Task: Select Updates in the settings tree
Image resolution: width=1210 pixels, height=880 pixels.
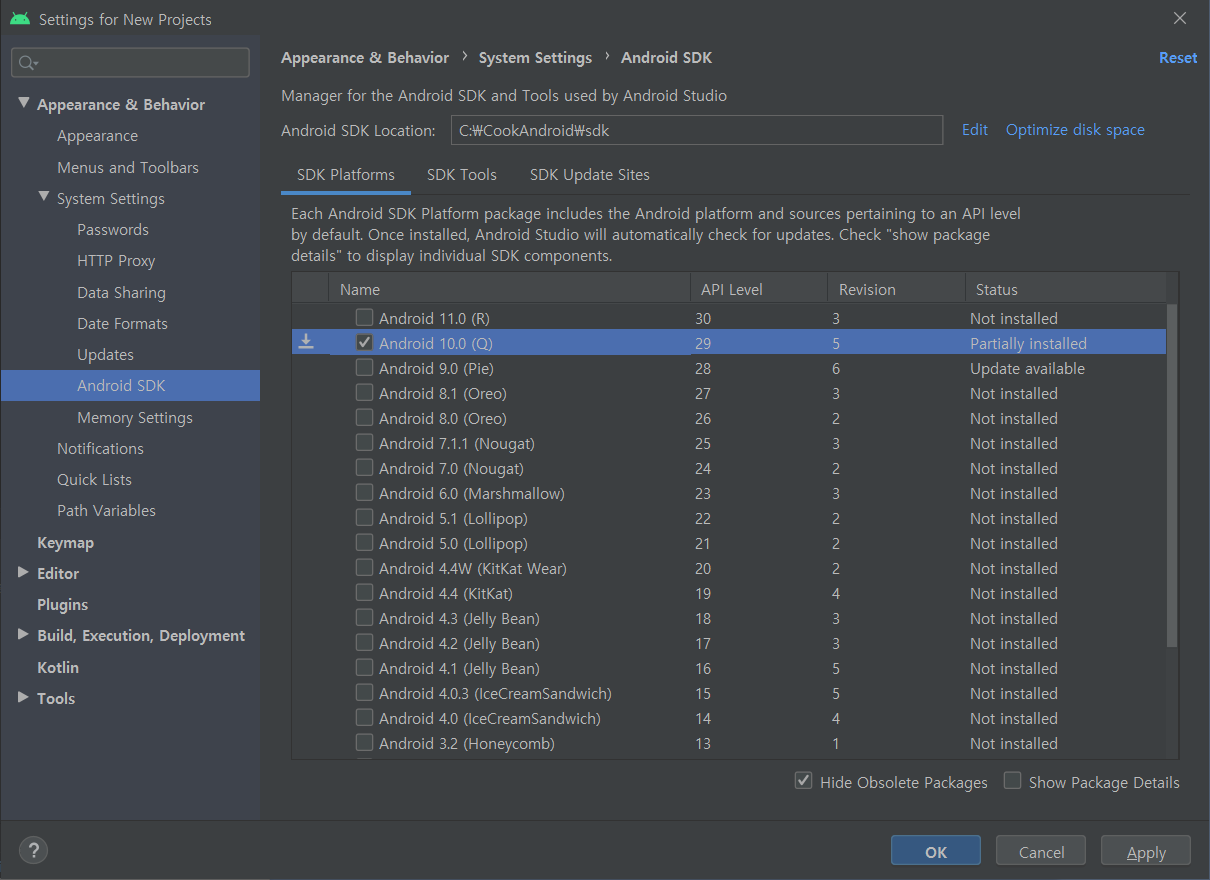Action: coord(105,355)
